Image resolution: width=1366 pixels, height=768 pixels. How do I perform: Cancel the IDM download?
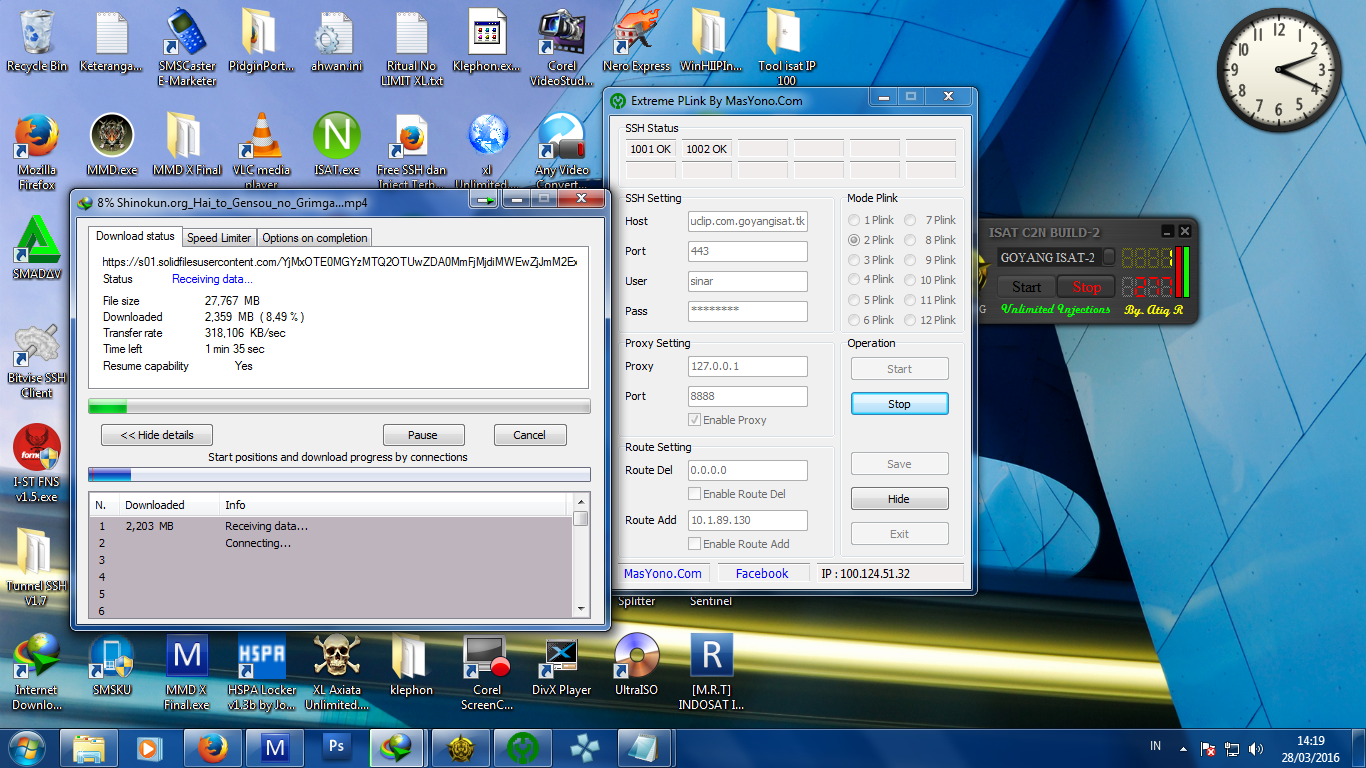pos(530,435)
